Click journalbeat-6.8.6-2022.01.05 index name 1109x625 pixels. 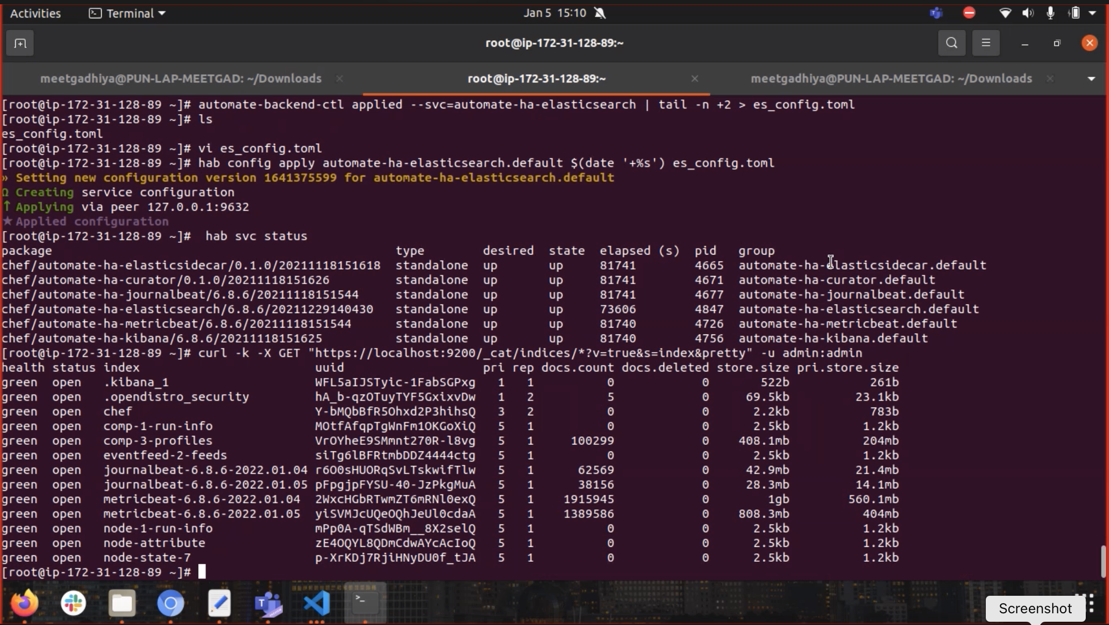tap(205, 485)
